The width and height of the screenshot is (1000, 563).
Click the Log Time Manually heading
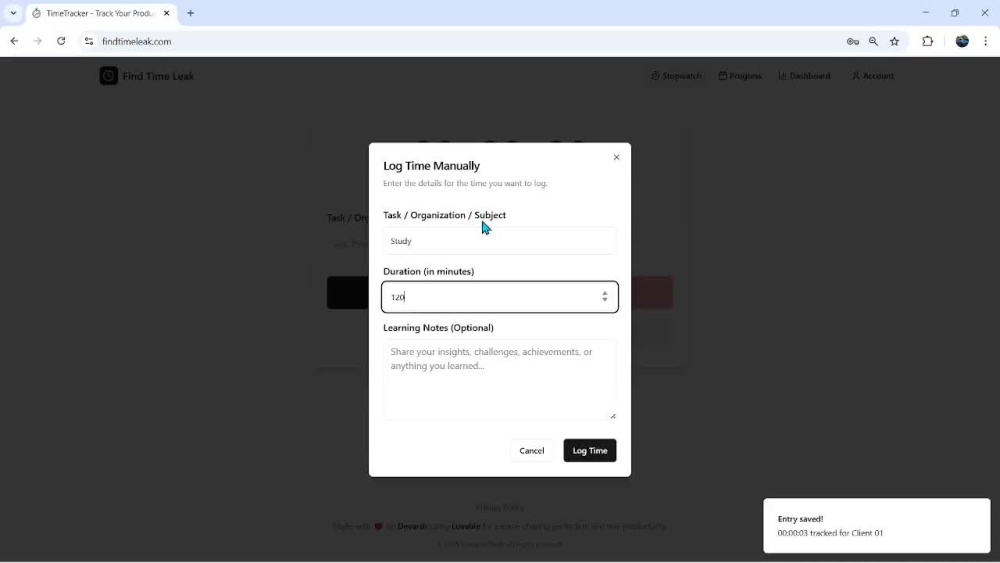431,166
